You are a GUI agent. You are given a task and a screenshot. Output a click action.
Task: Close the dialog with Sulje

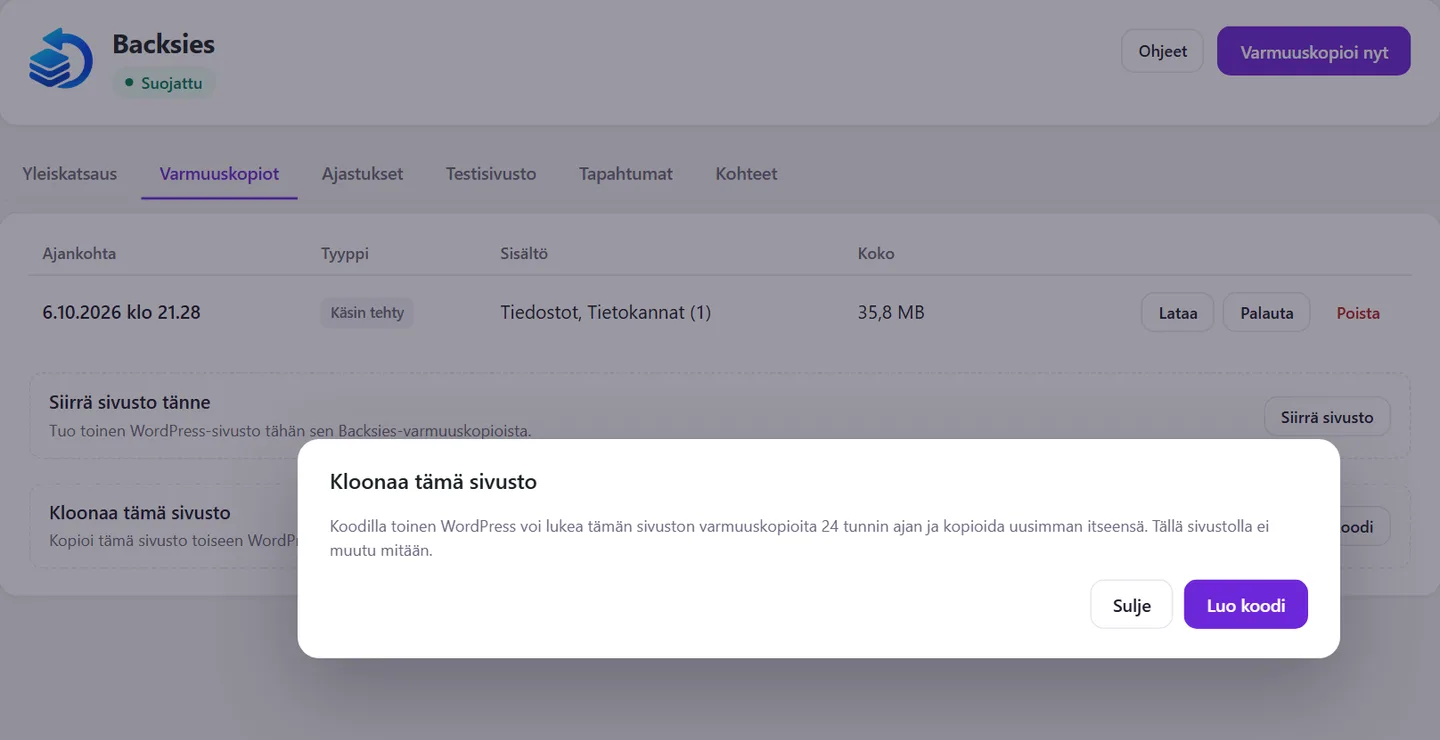pos(1131,605)
